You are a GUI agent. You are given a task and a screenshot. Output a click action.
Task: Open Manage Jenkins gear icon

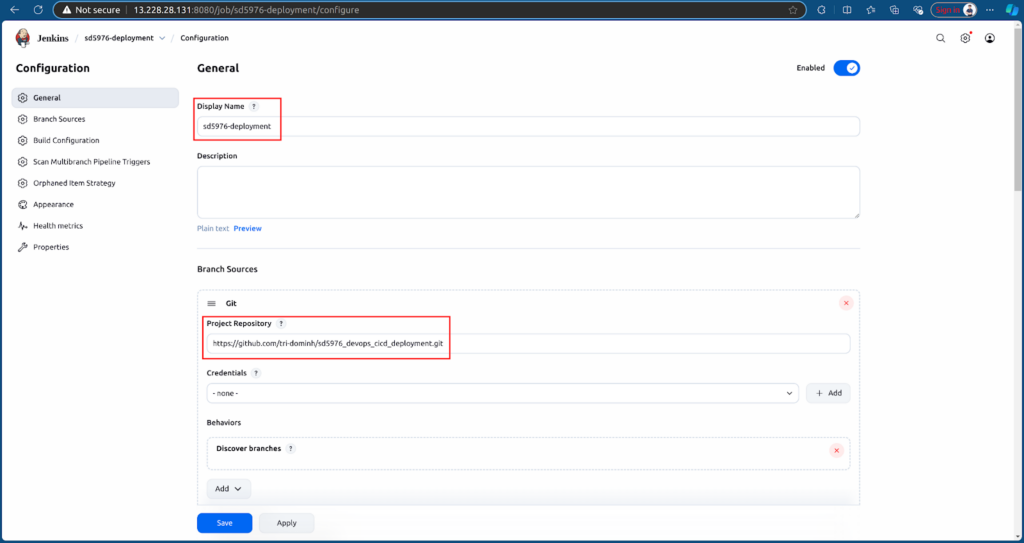965,38
